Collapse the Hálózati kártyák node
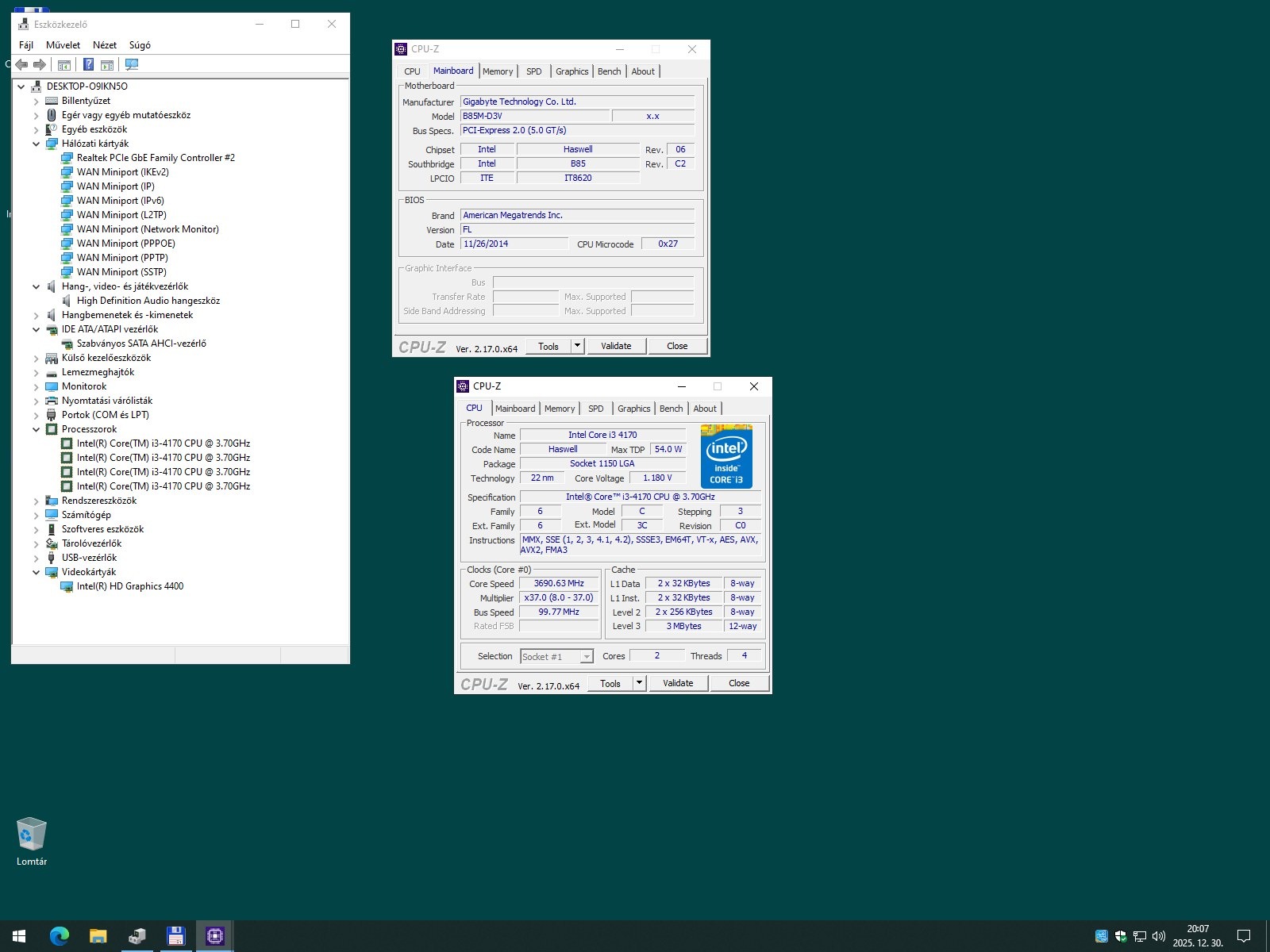The height and width of the screenshot is (952, 1270). pos(36,144)
